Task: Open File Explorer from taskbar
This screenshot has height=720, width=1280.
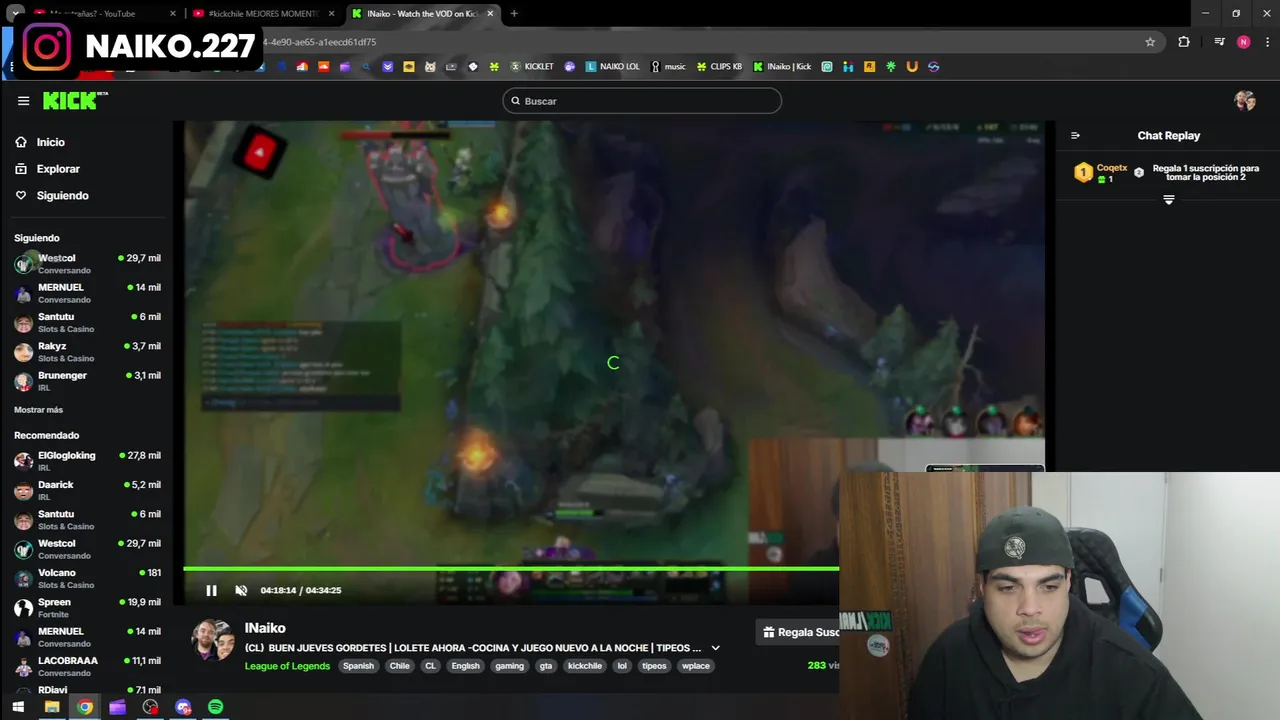Action: (52, 707)
